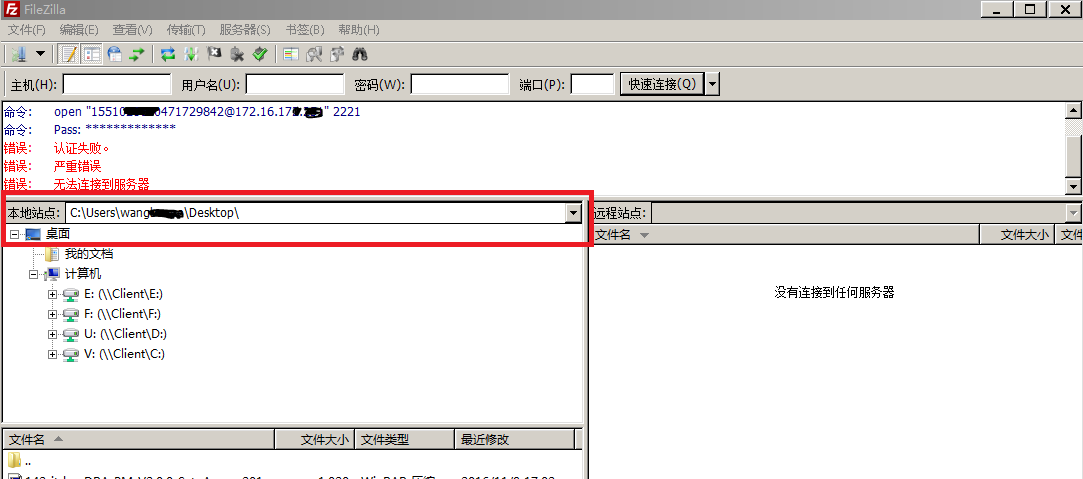Click the message log scroll up arrow
This screenshot has height=479, width=1083.
coord(1073,110)
